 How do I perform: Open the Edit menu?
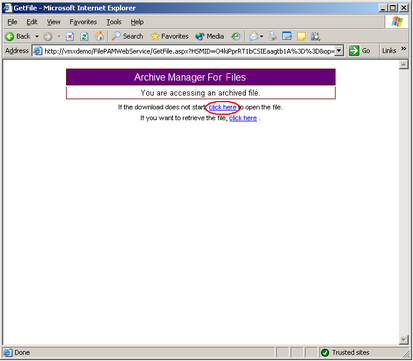32,22
